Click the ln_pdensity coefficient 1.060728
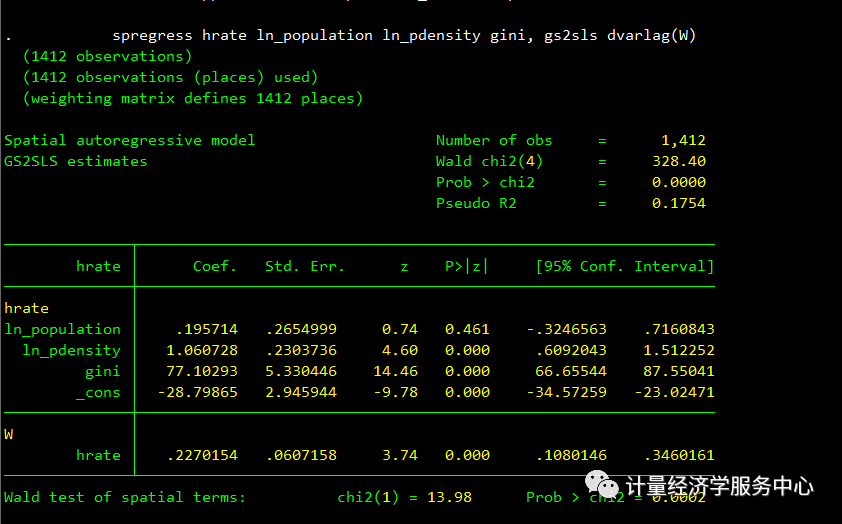This screenshot has width=842, height=524. pos(202,350)
